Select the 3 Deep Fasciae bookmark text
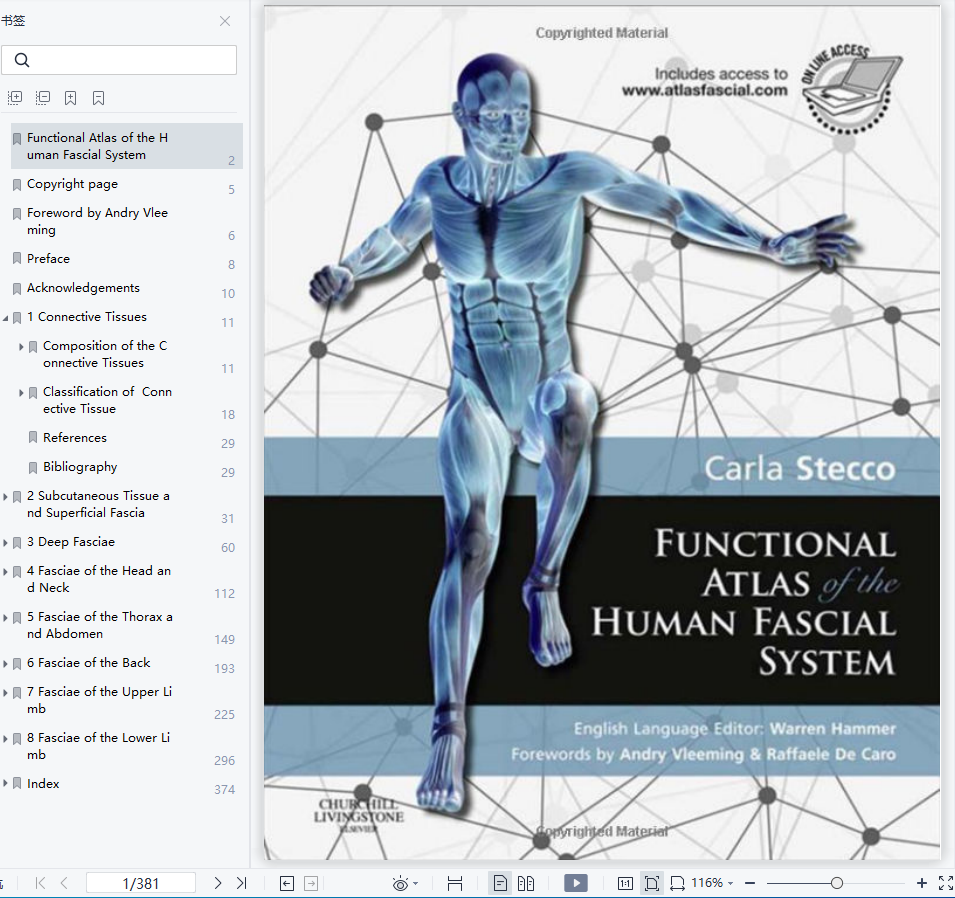Viewport: 955px width, 898px height. click(x=71, y=542)
